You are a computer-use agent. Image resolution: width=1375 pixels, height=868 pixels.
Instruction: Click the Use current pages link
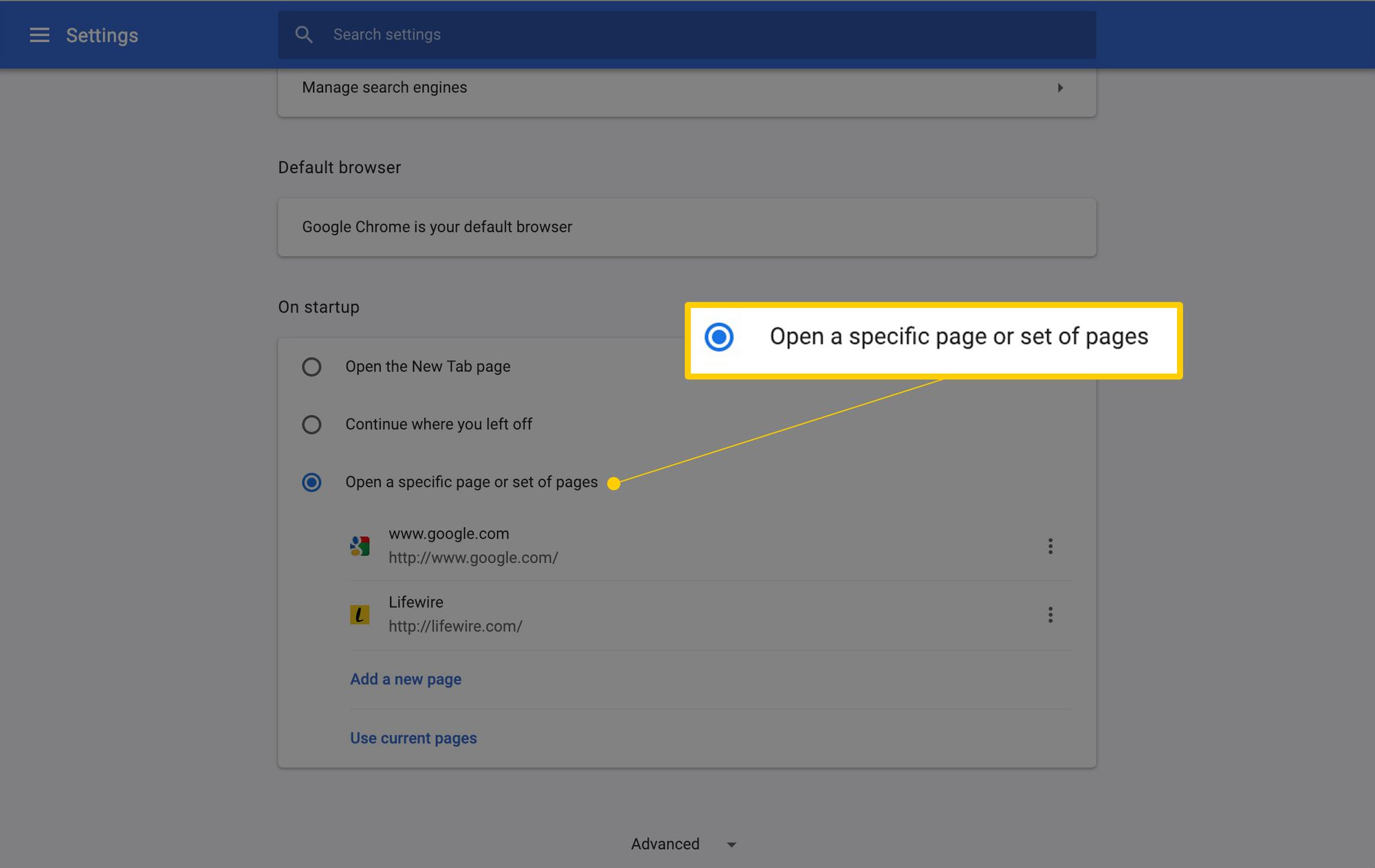(413, 738)
